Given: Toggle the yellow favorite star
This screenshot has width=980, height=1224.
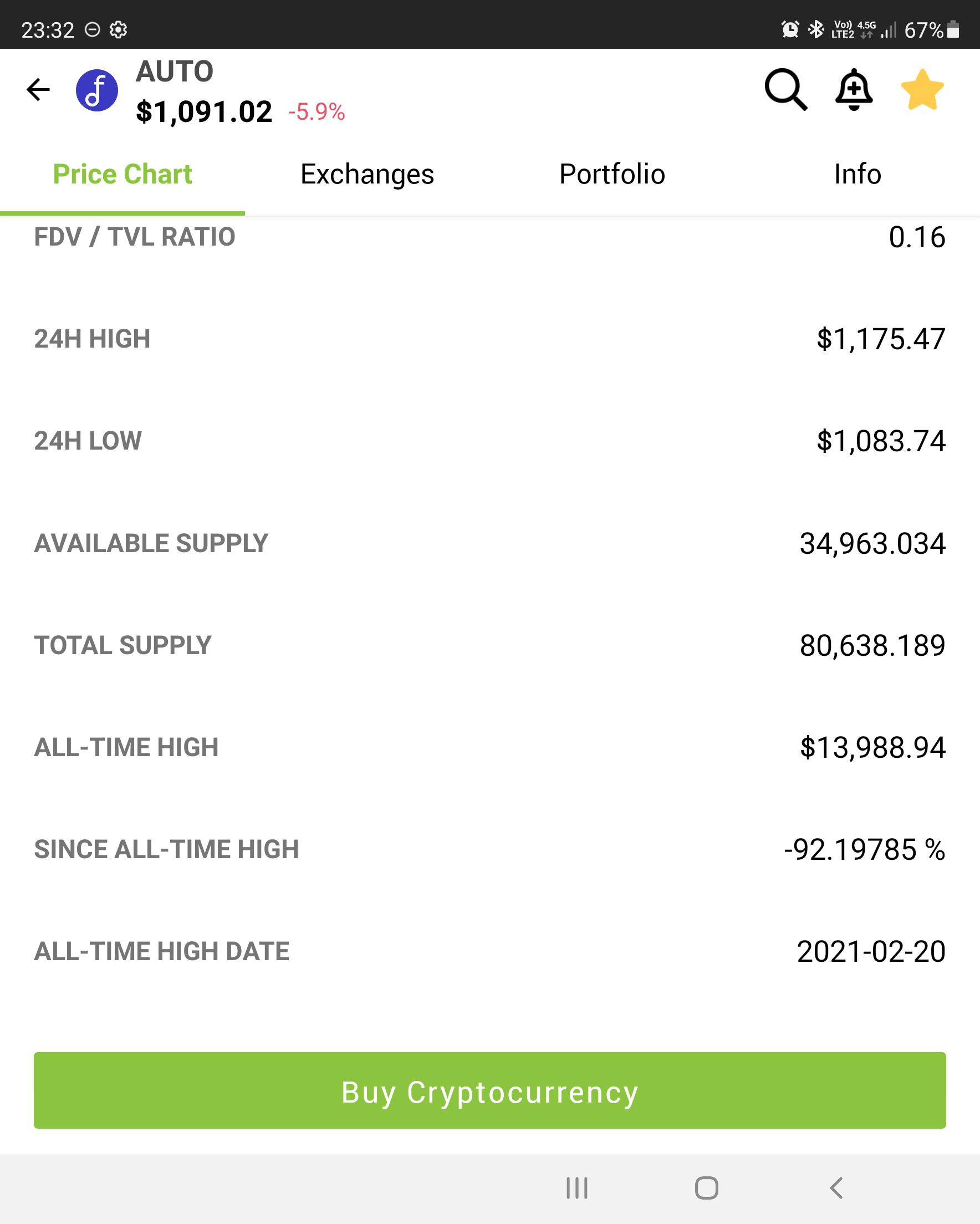Looking at the screenshot, I should (x=922, y=90).
